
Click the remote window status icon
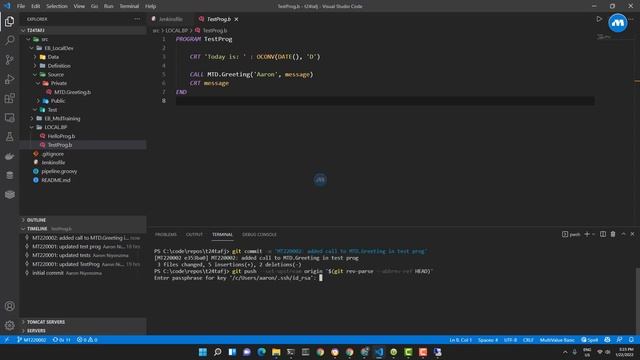point(7,340)
